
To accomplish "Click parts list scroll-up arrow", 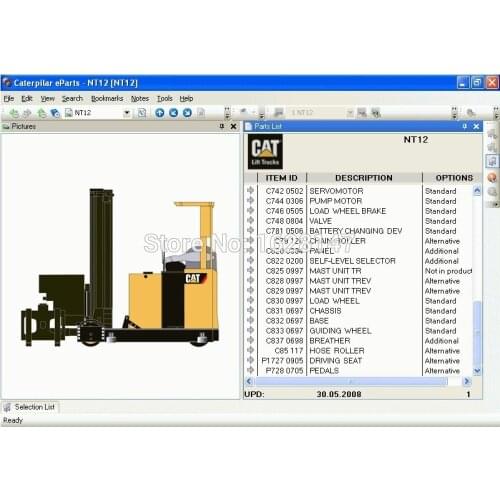I will 477,191.
